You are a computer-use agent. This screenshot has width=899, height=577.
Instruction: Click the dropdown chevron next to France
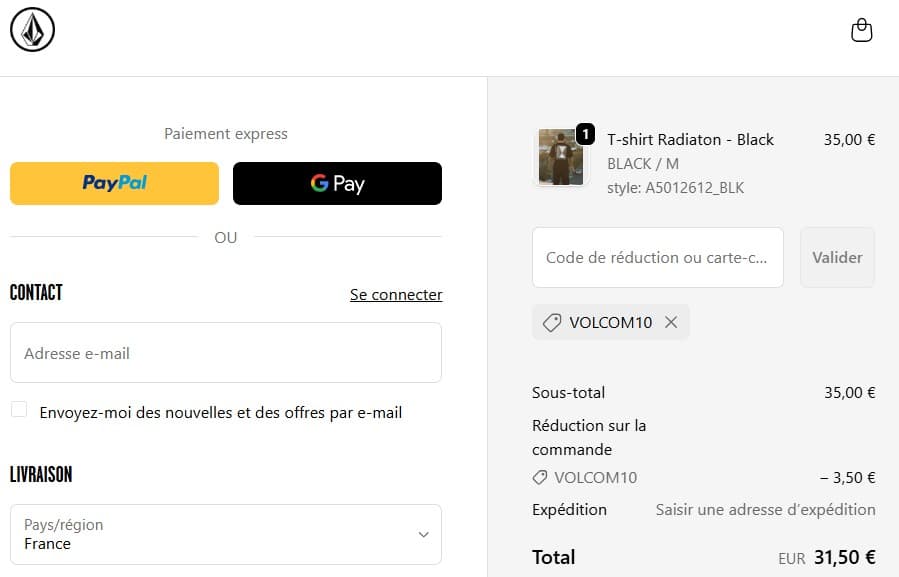423,534
